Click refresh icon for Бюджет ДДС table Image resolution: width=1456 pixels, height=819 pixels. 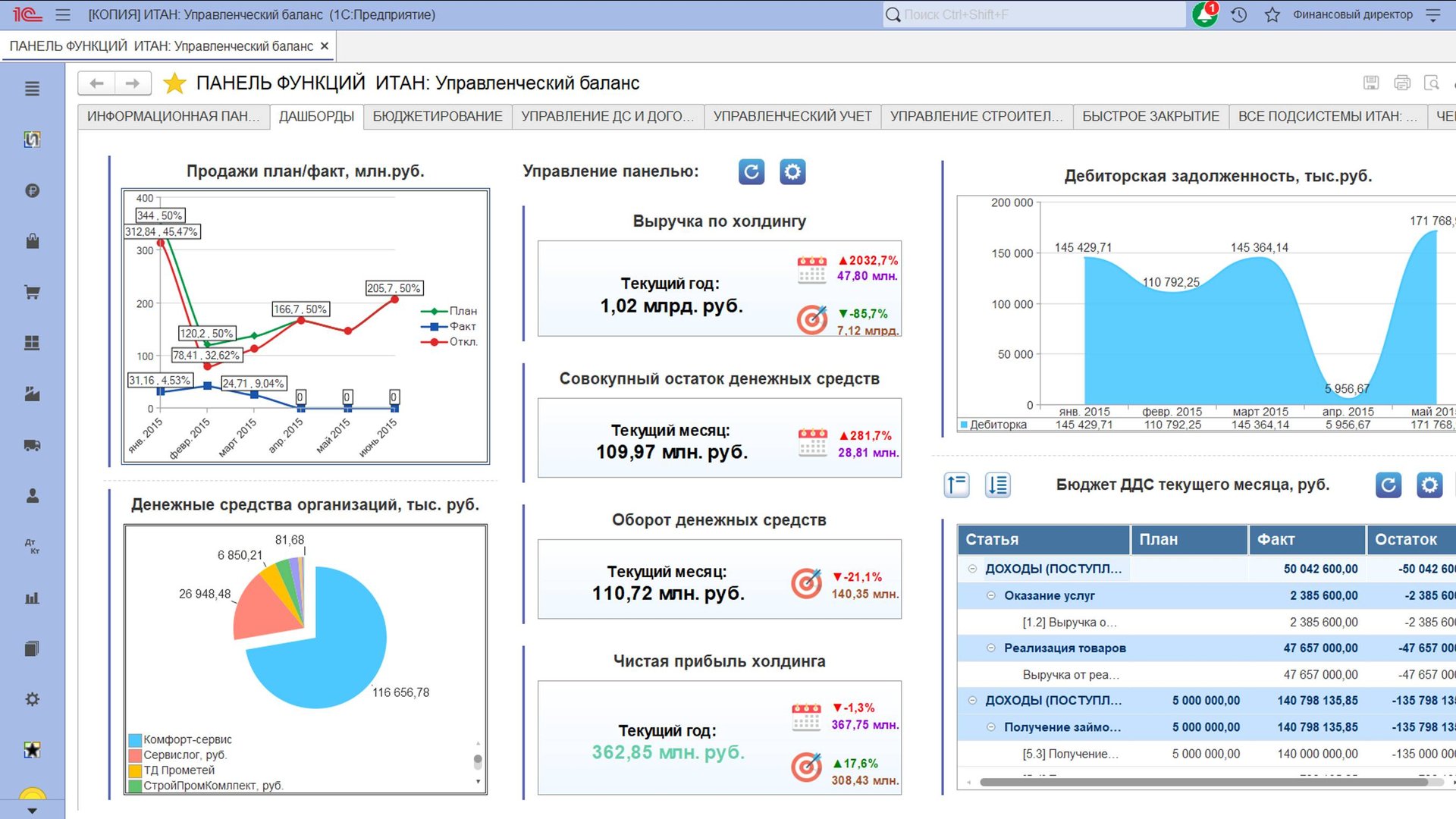tap(1388, 485)
